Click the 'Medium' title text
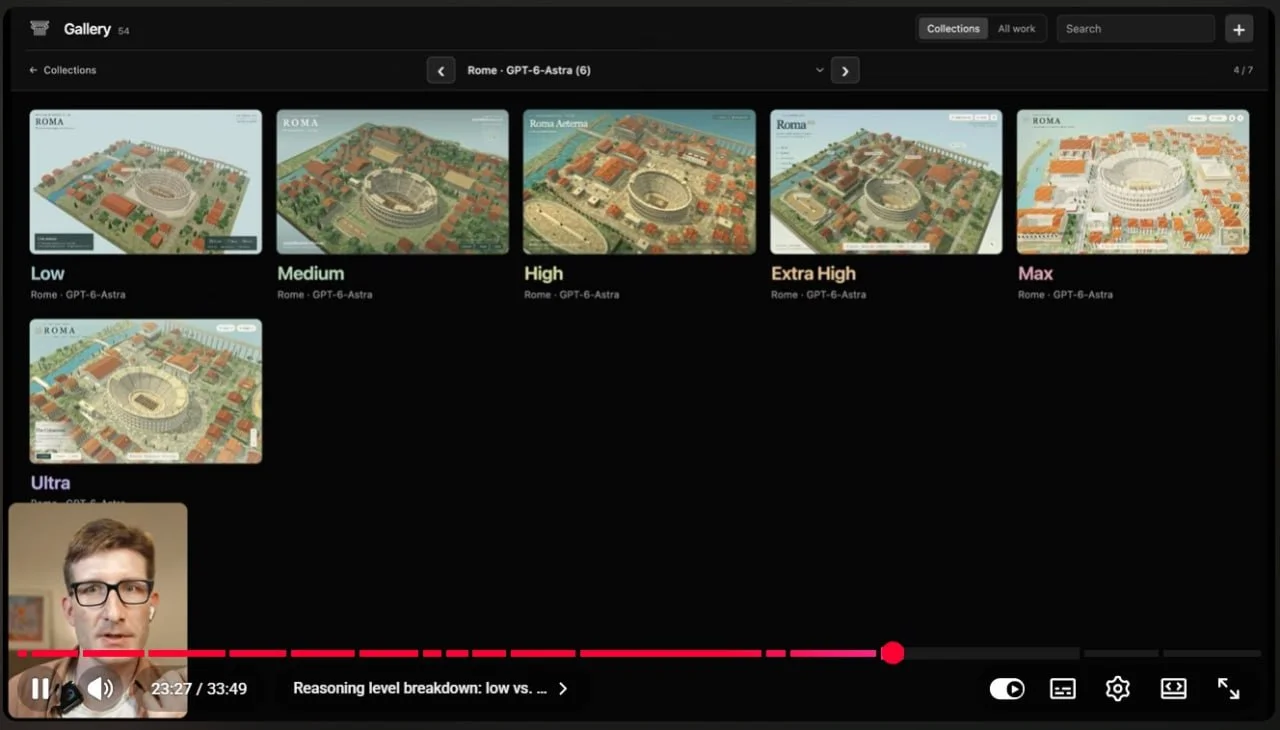This screenshot has width=1280, height=730. pos(310,273)
